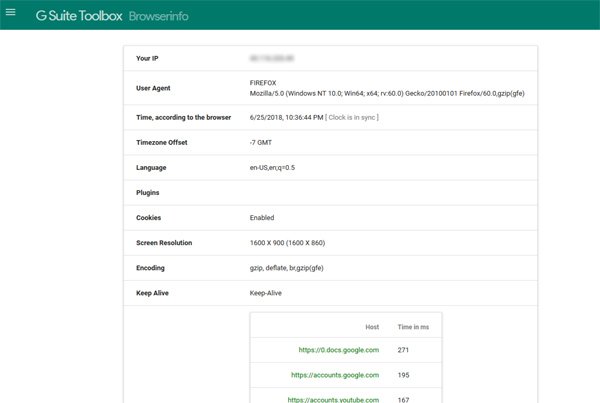Click the 'Screen Resolution' label

(164, 243)
